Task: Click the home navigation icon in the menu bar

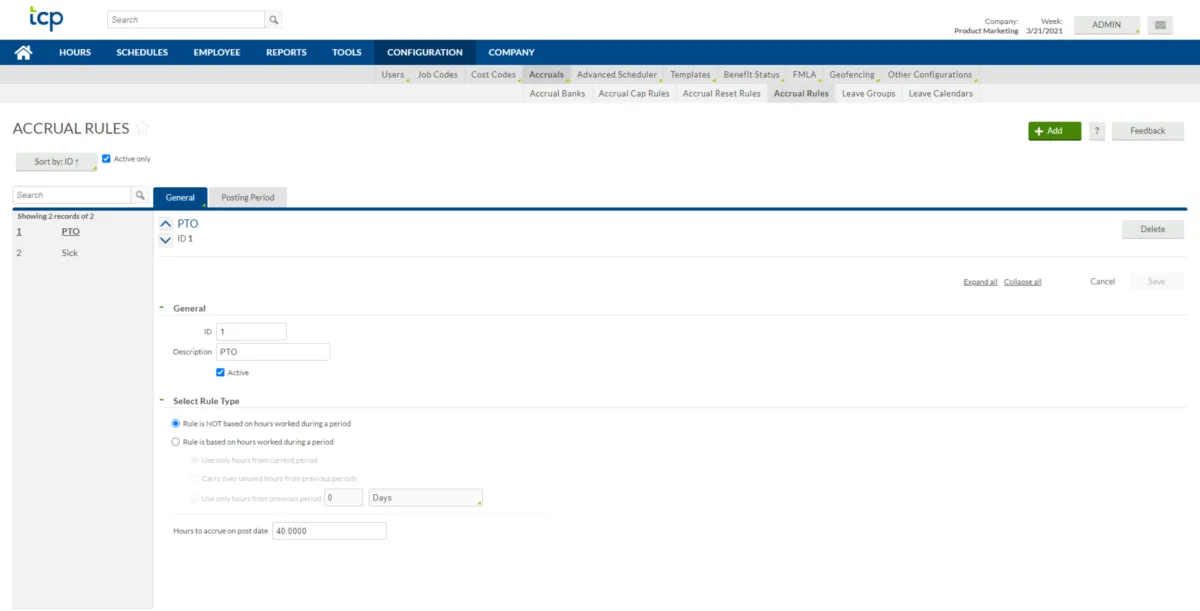Action: click(x=23, y=51)
